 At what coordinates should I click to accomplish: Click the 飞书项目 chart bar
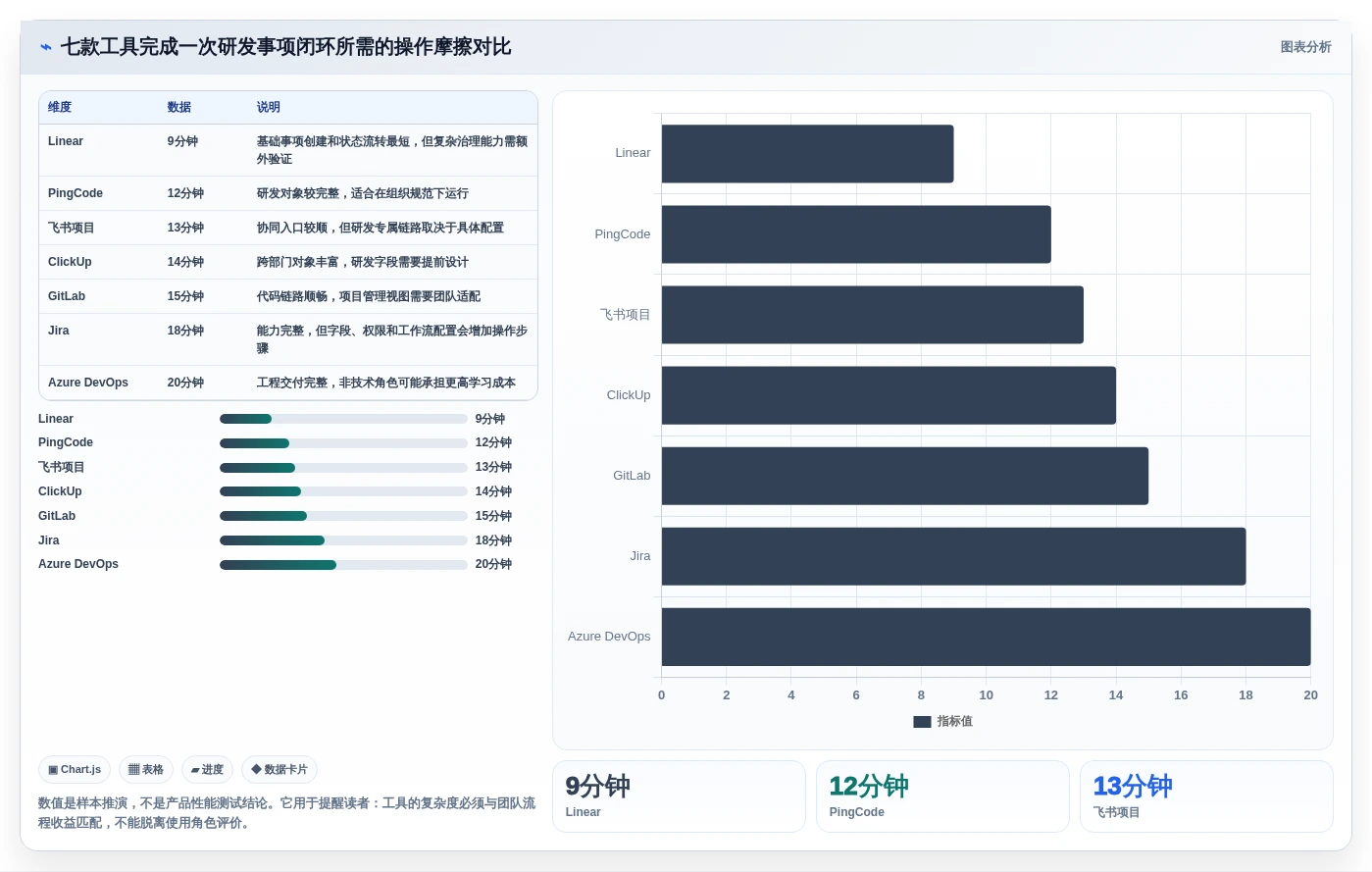(873, 315)
